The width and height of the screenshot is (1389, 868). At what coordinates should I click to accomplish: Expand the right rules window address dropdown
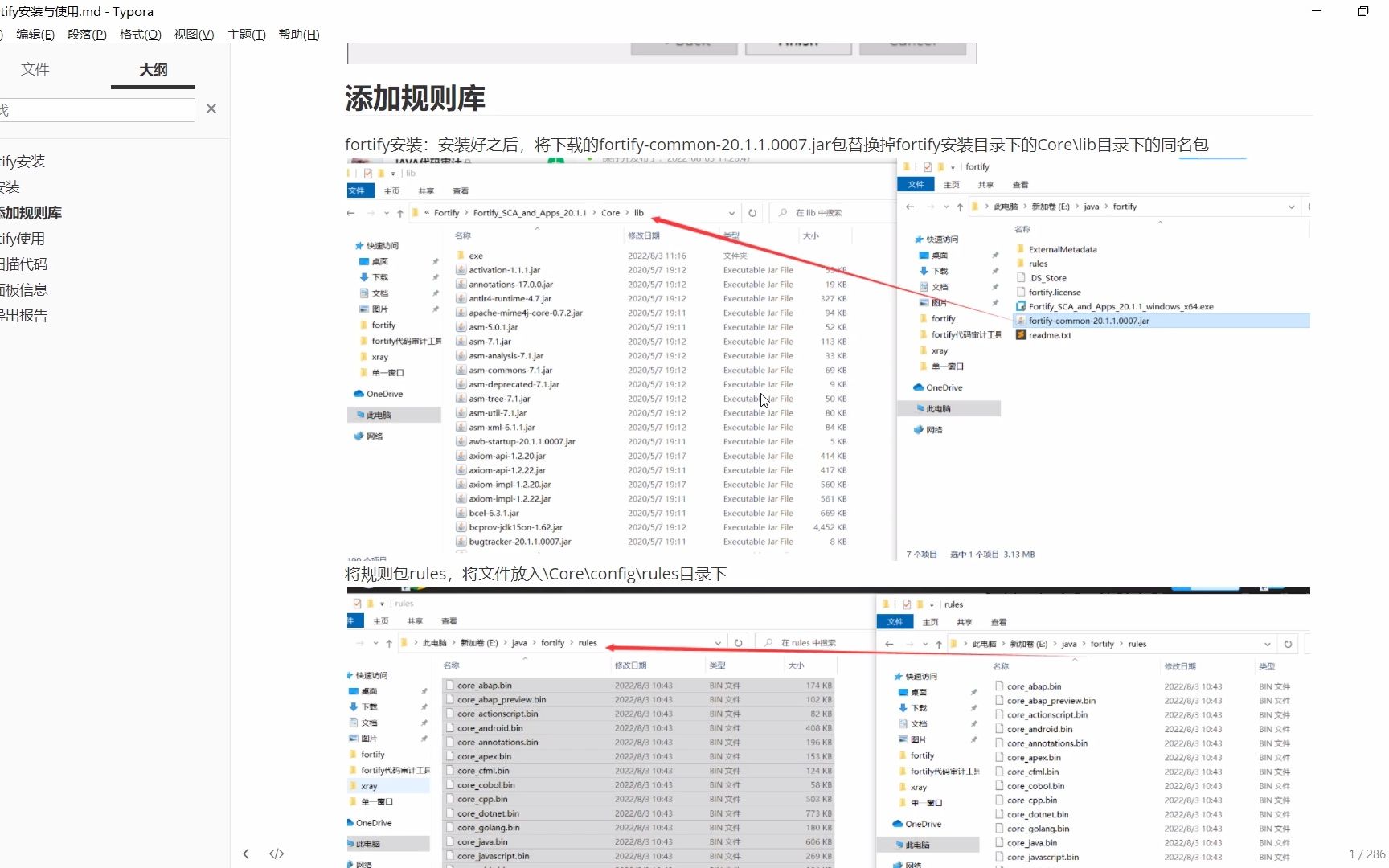pos(1268,644)
